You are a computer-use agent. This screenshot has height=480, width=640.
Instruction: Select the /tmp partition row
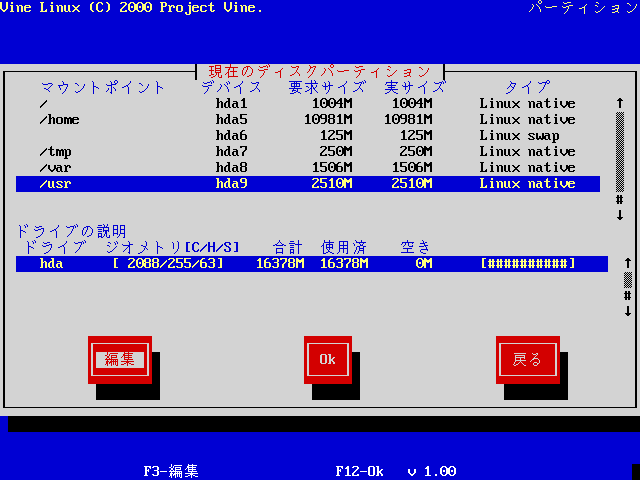tap(308, 151)
